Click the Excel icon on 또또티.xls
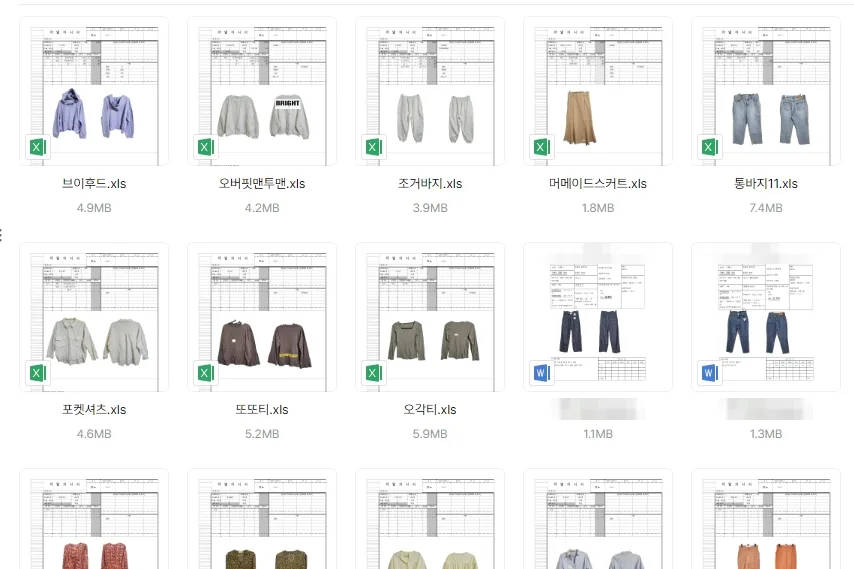Viewport: 854px width, 569px height. (206, 373)
